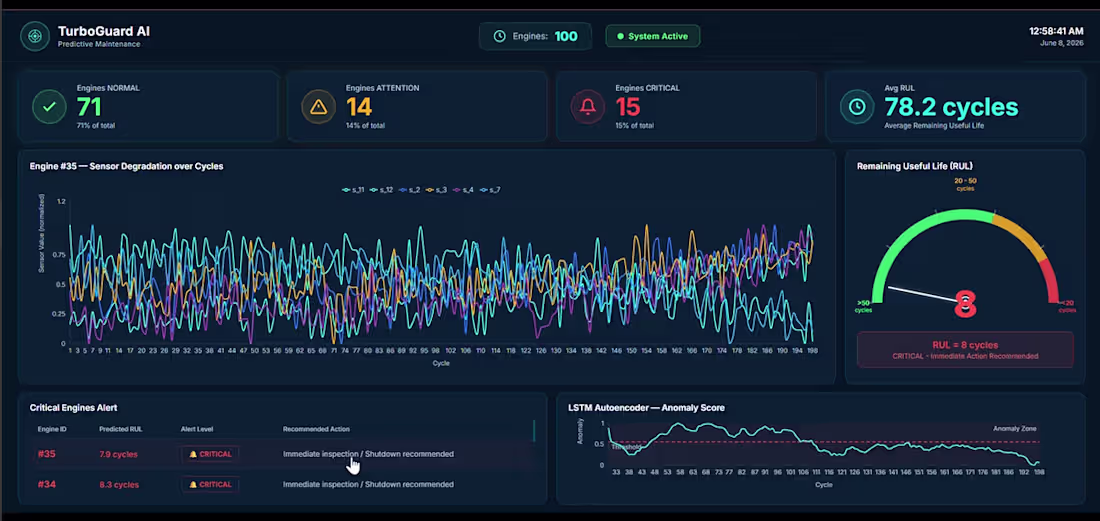Click the Anomaly Zone label
1100x521 pixels.
(1014, 428)
